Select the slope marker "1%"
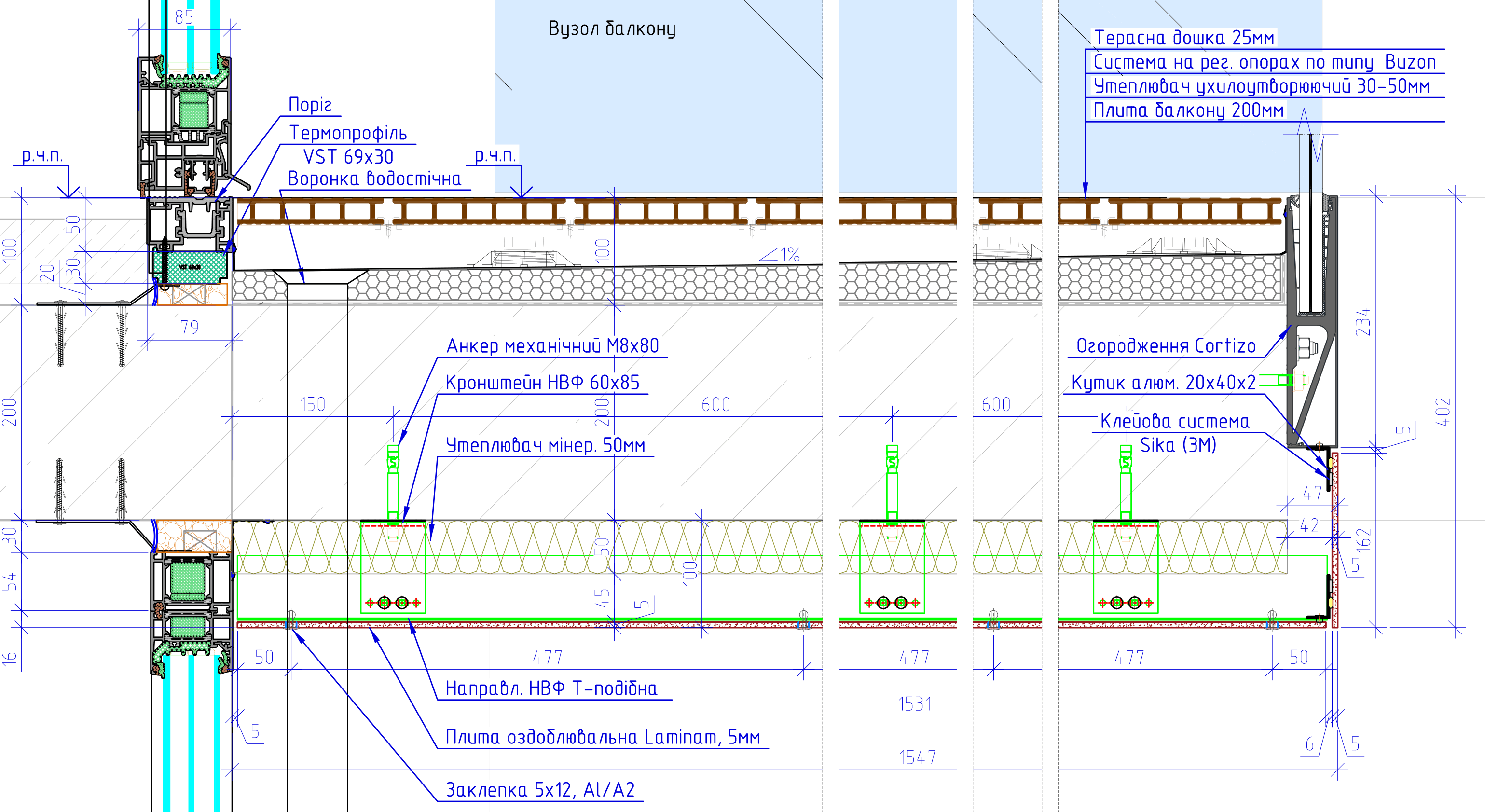Viewport: 1485px width, 812px height. click(x=790, y=255)
